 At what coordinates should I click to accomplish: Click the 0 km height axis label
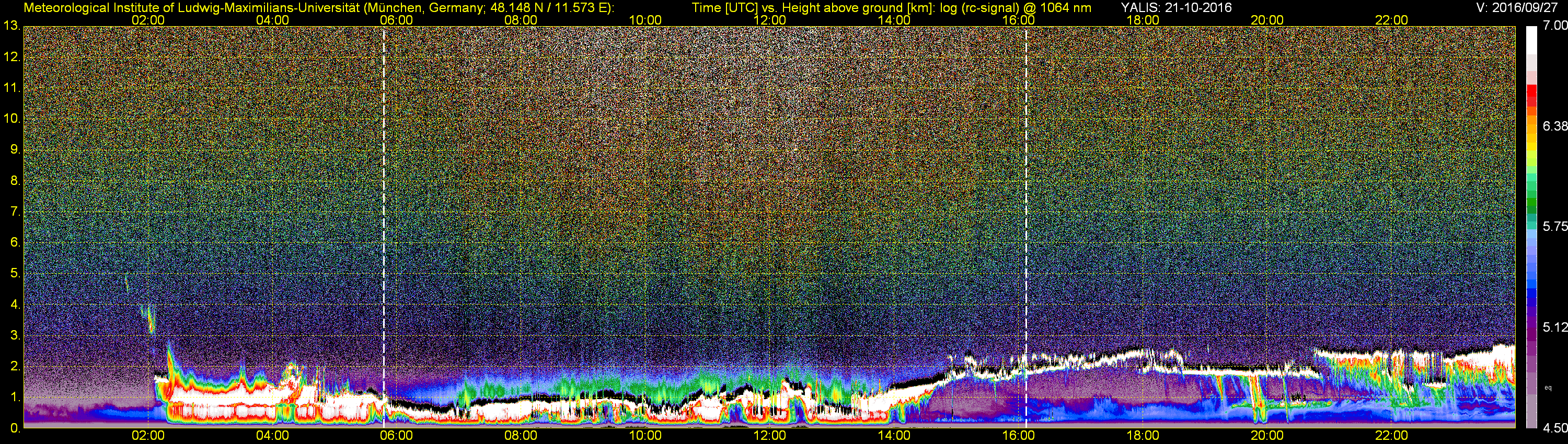15,428
